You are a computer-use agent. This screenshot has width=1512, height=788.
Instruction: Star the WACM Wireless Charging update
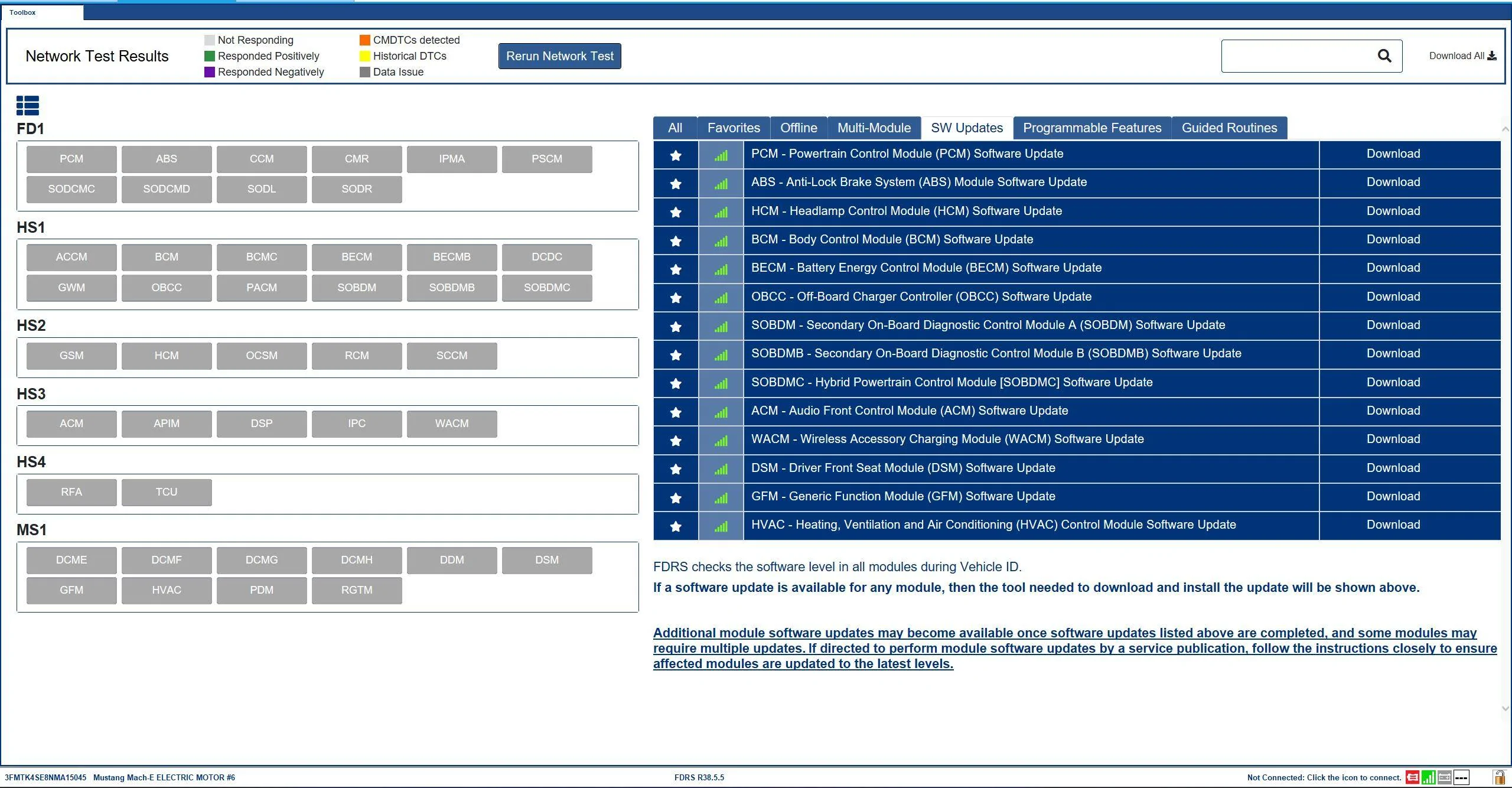point(676,441)
